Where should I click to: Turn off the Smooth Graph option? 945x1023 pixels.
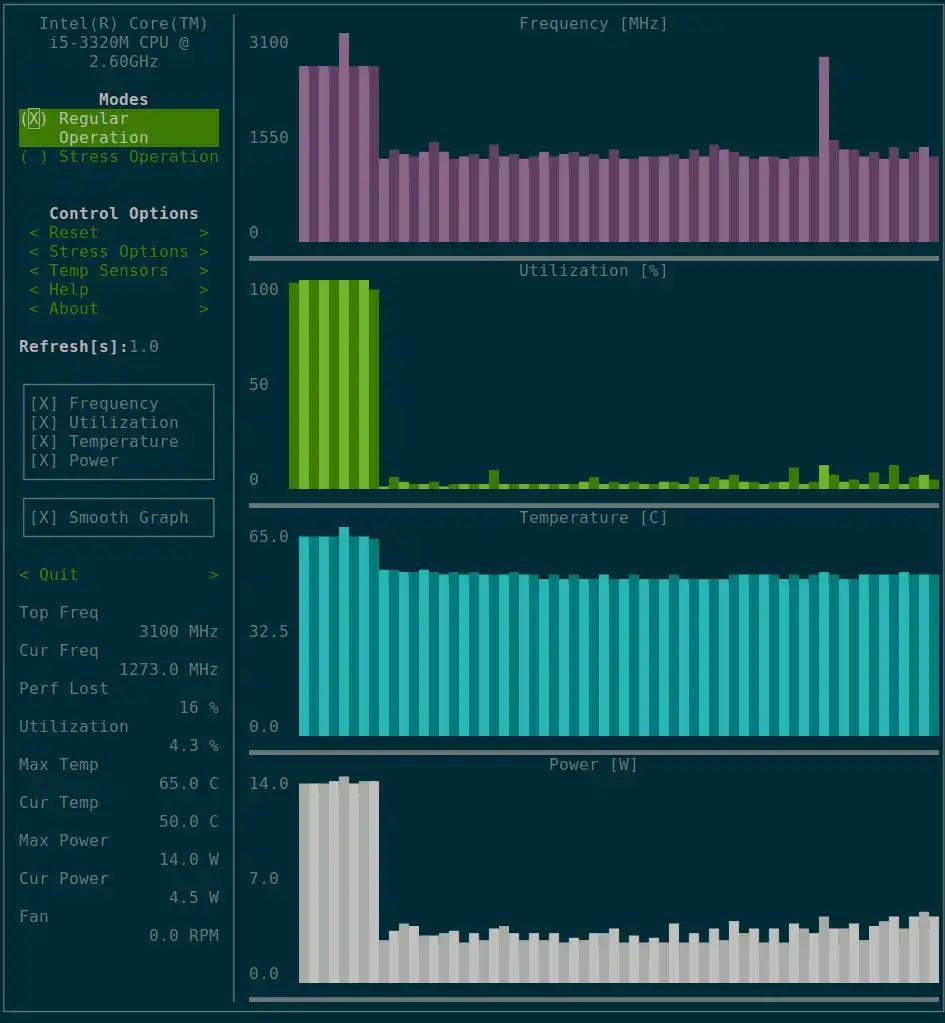click(110, 517)
